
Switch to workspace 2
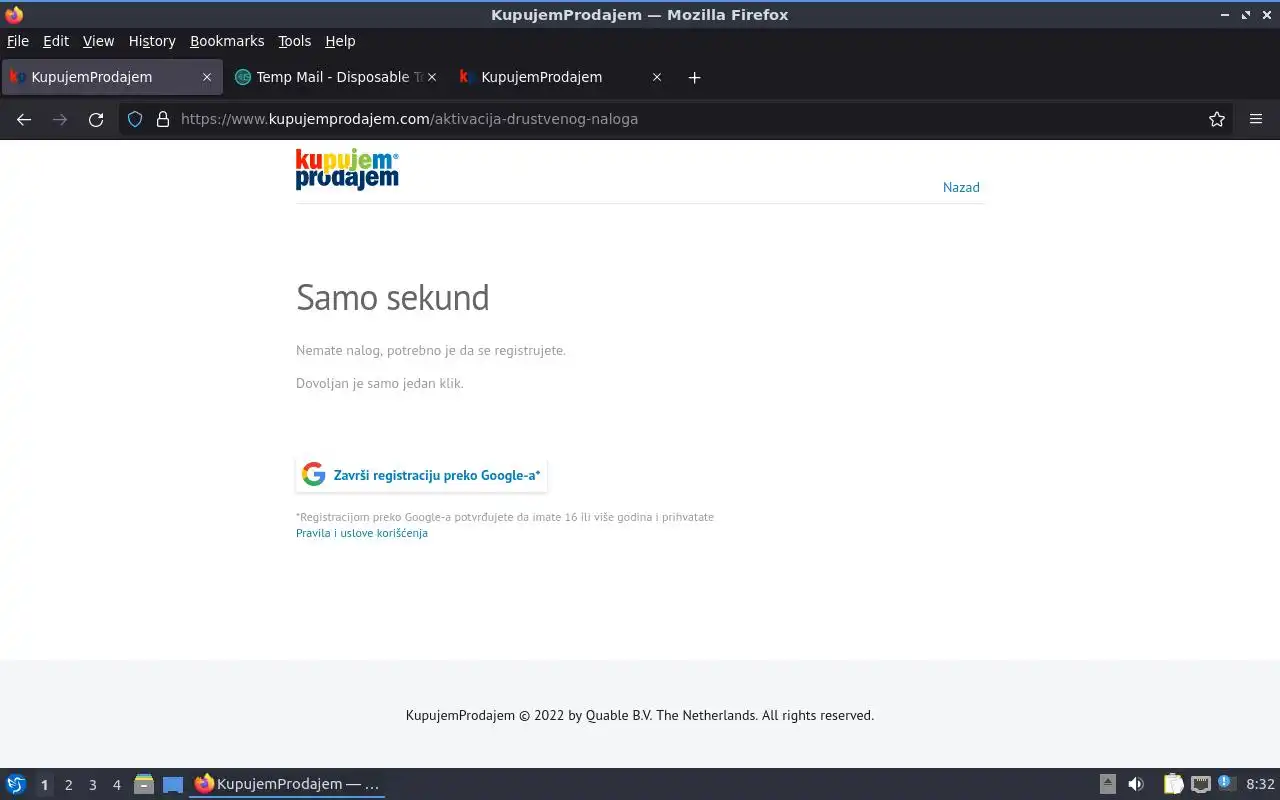[x=68, y=785]
